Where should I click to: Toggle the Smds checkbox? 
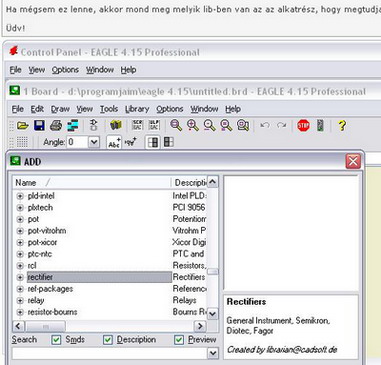point(56,340)
